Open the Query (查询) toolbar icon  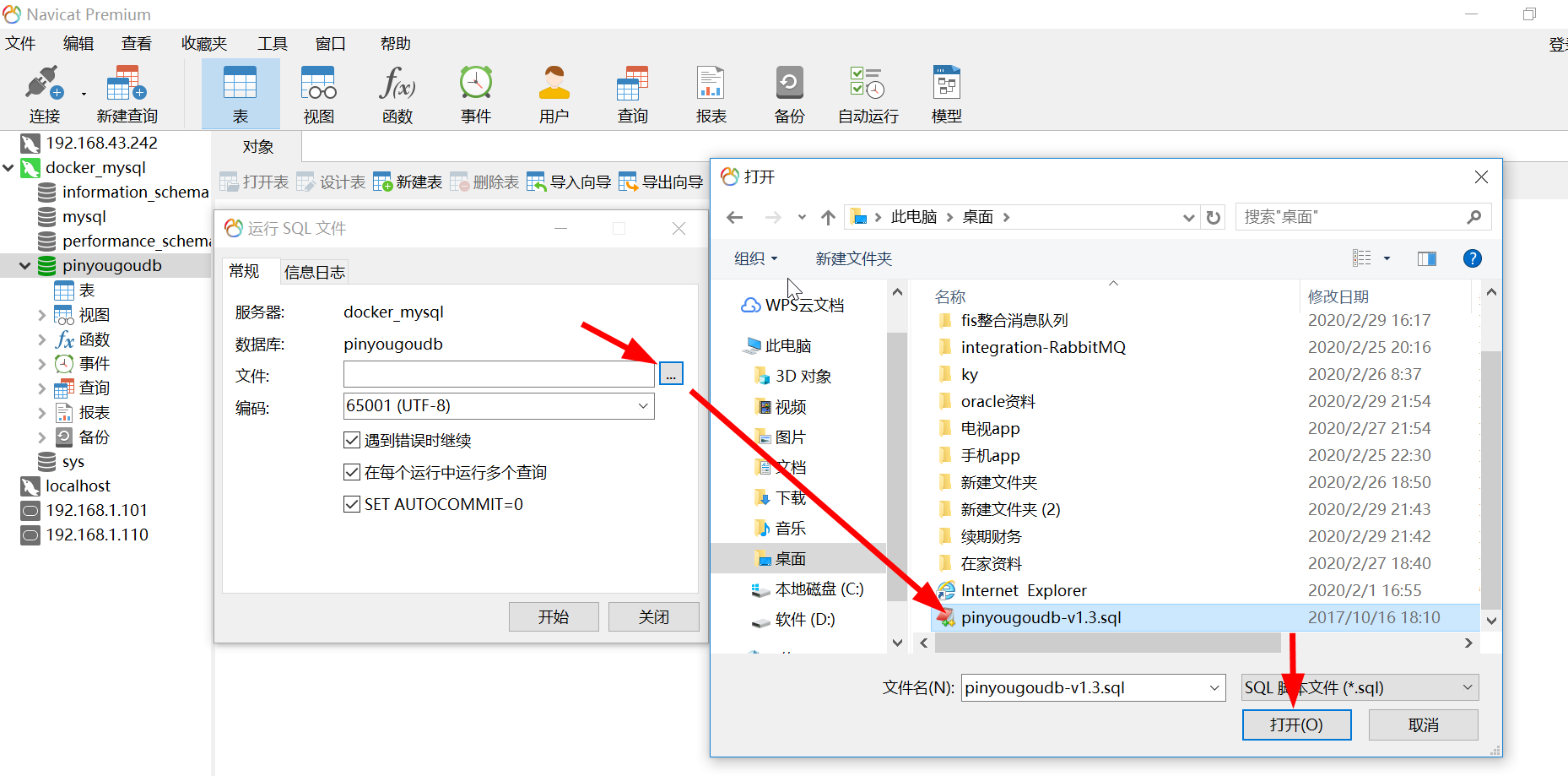(633, 94)
